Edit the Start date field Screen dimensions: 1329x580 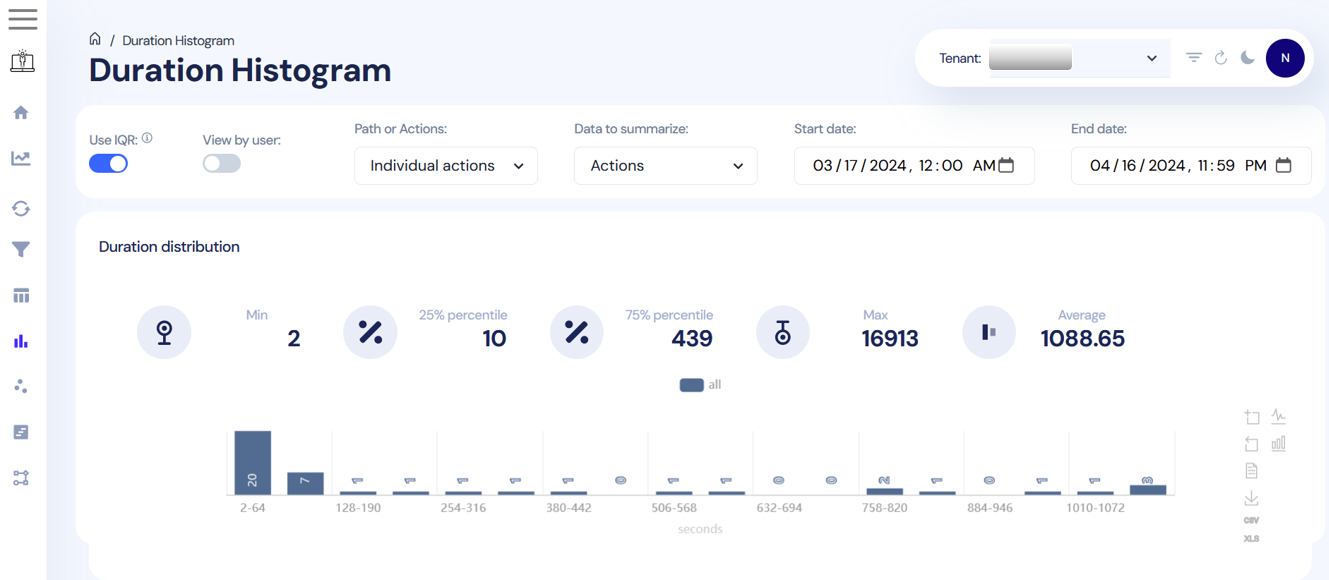[x=914, y=166]
